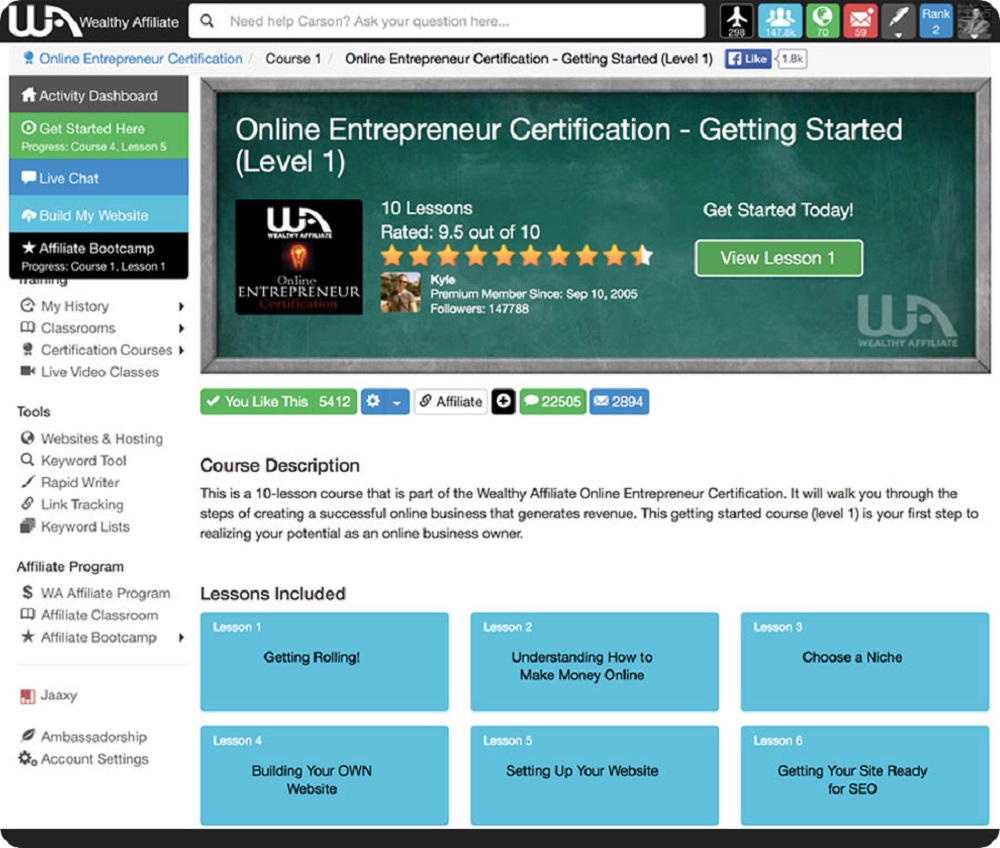
Task: Click the green globe notifications icon
Action: coord(822,21)
